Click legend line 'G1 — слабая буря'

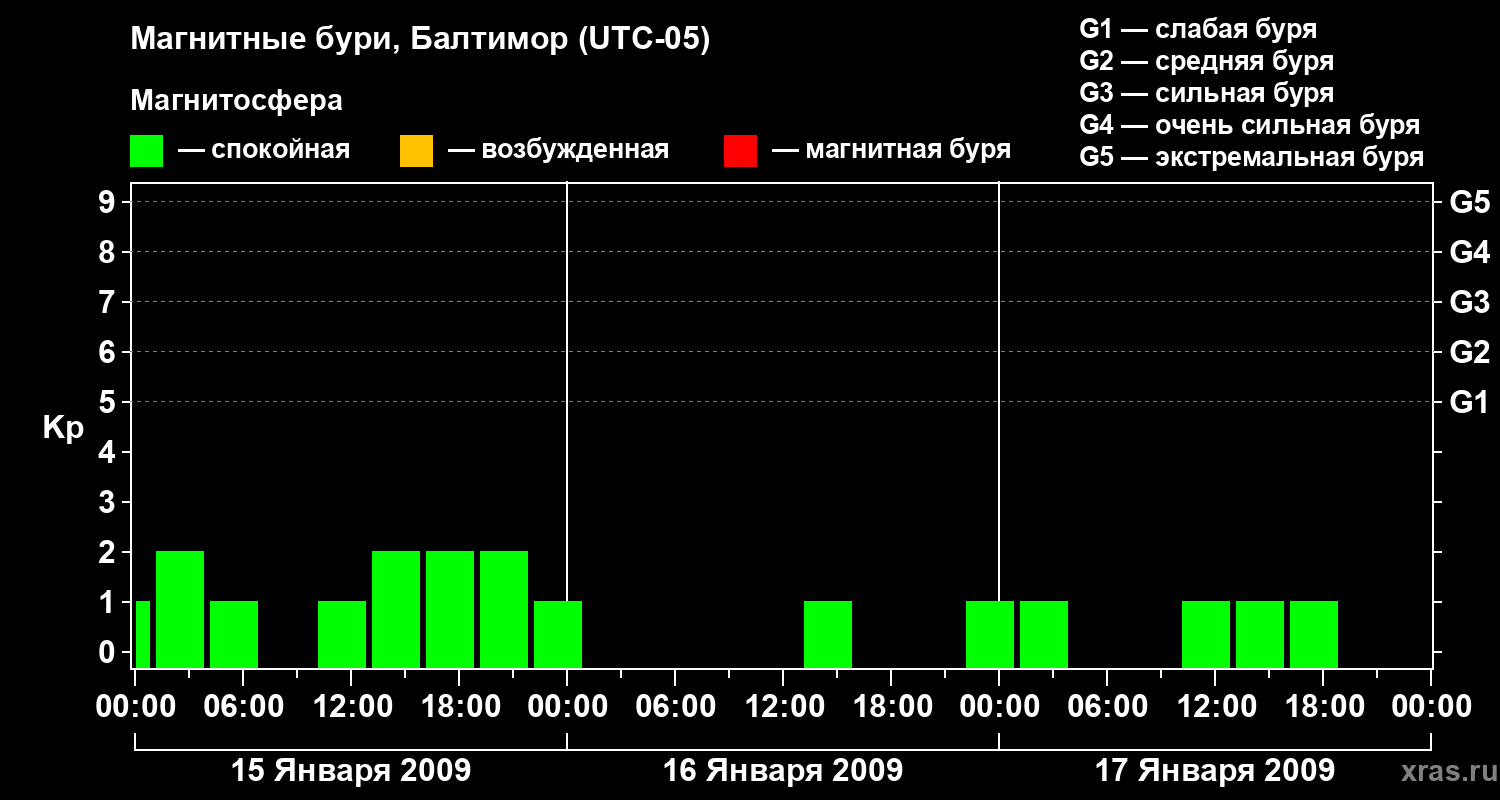pyautogui.click(x=1198, y=29)
